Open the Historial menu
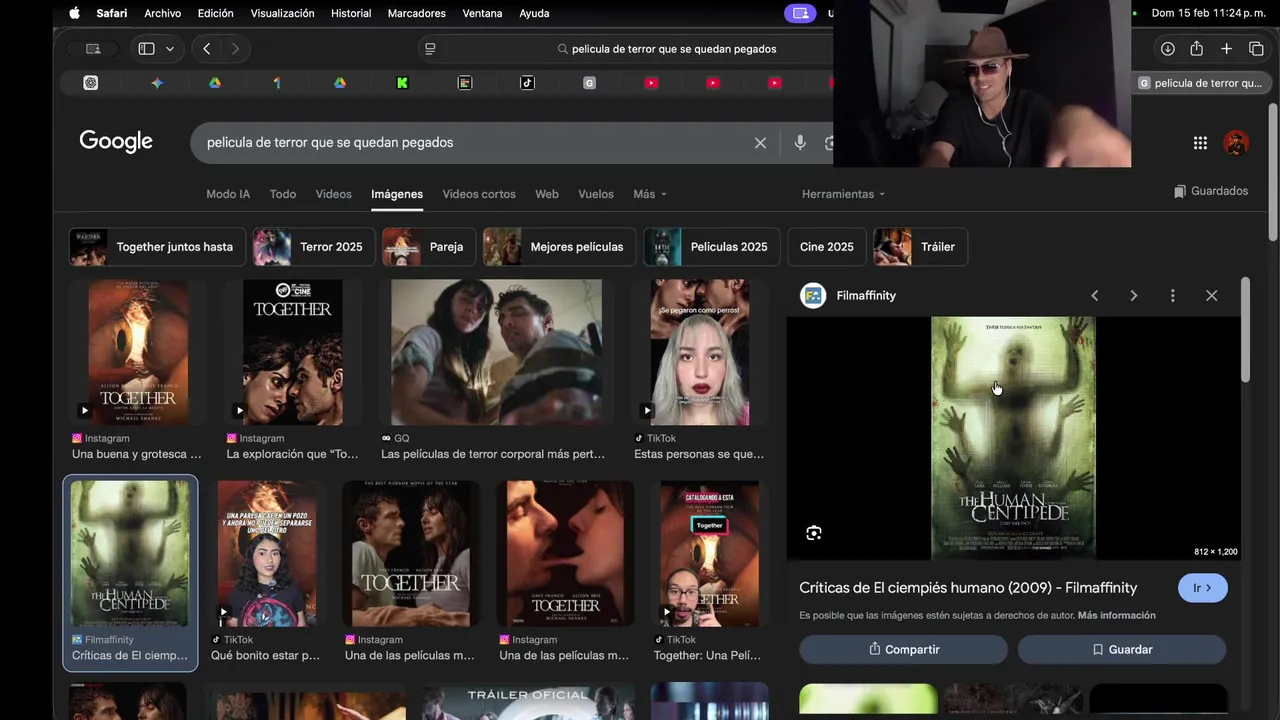Viewport: 1280px width, 720px height. coord(351,13)
